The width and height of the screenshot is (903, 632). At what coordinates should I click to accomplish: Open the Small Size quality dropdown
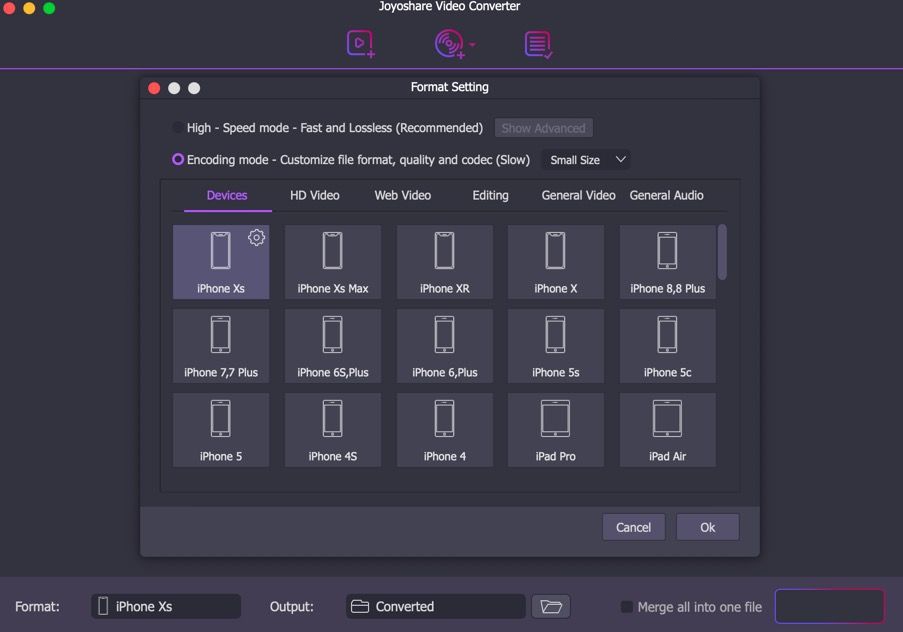click(x=586, y=160)
